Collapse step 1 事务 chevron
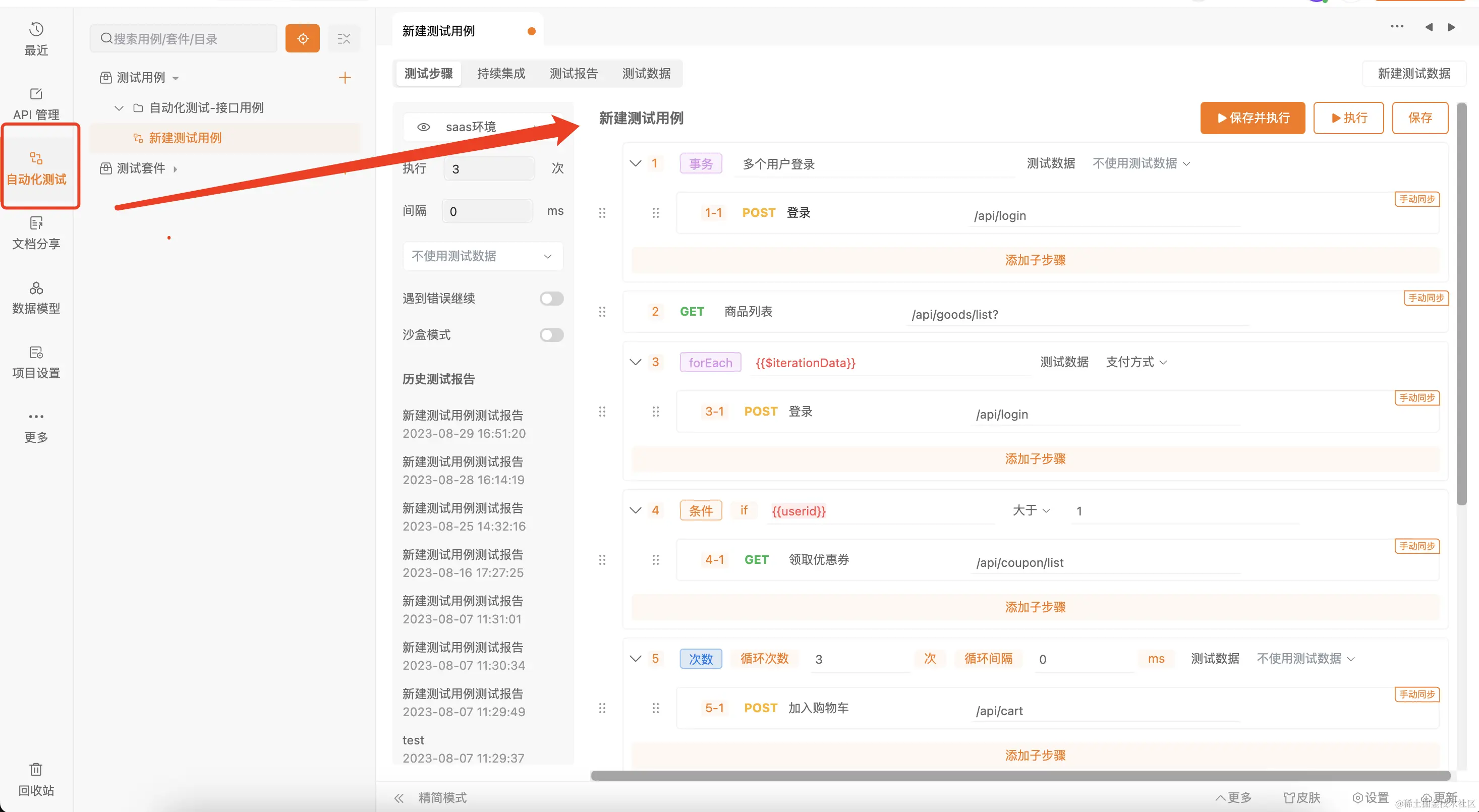1479x812 pixels. [x=635, y=163]
